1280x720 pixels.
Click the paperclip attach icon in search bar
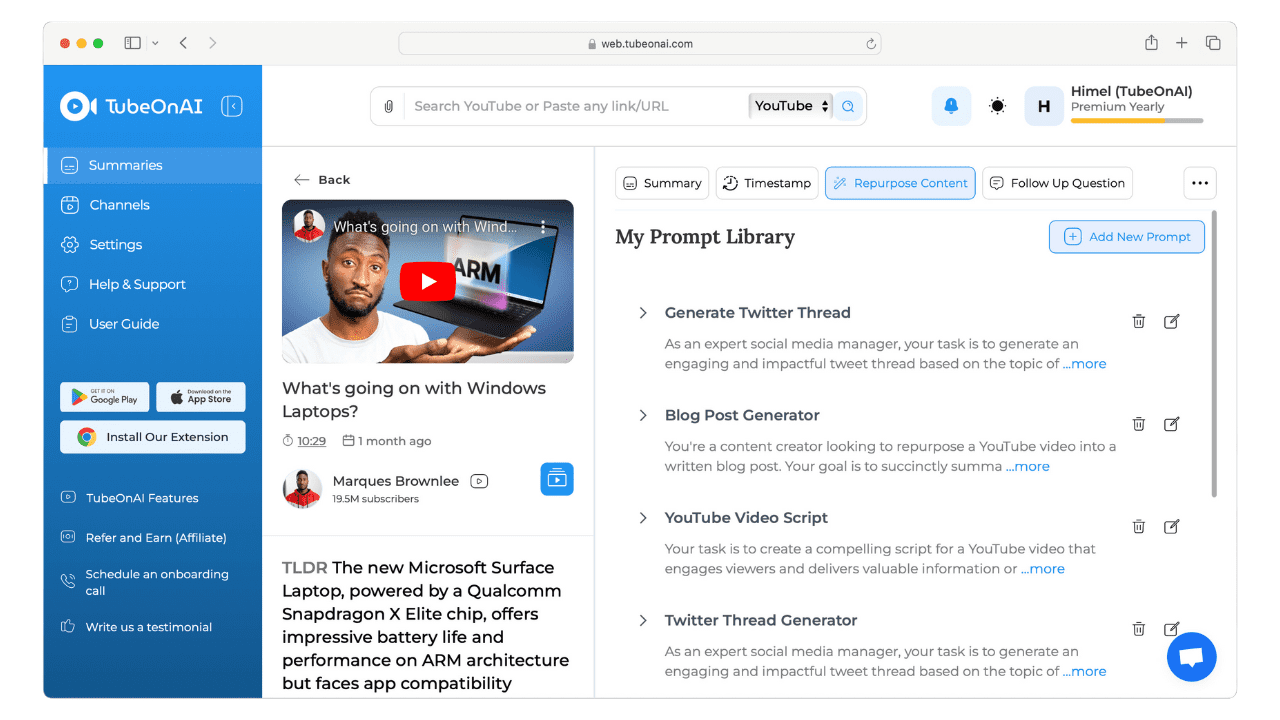(389, 106)
